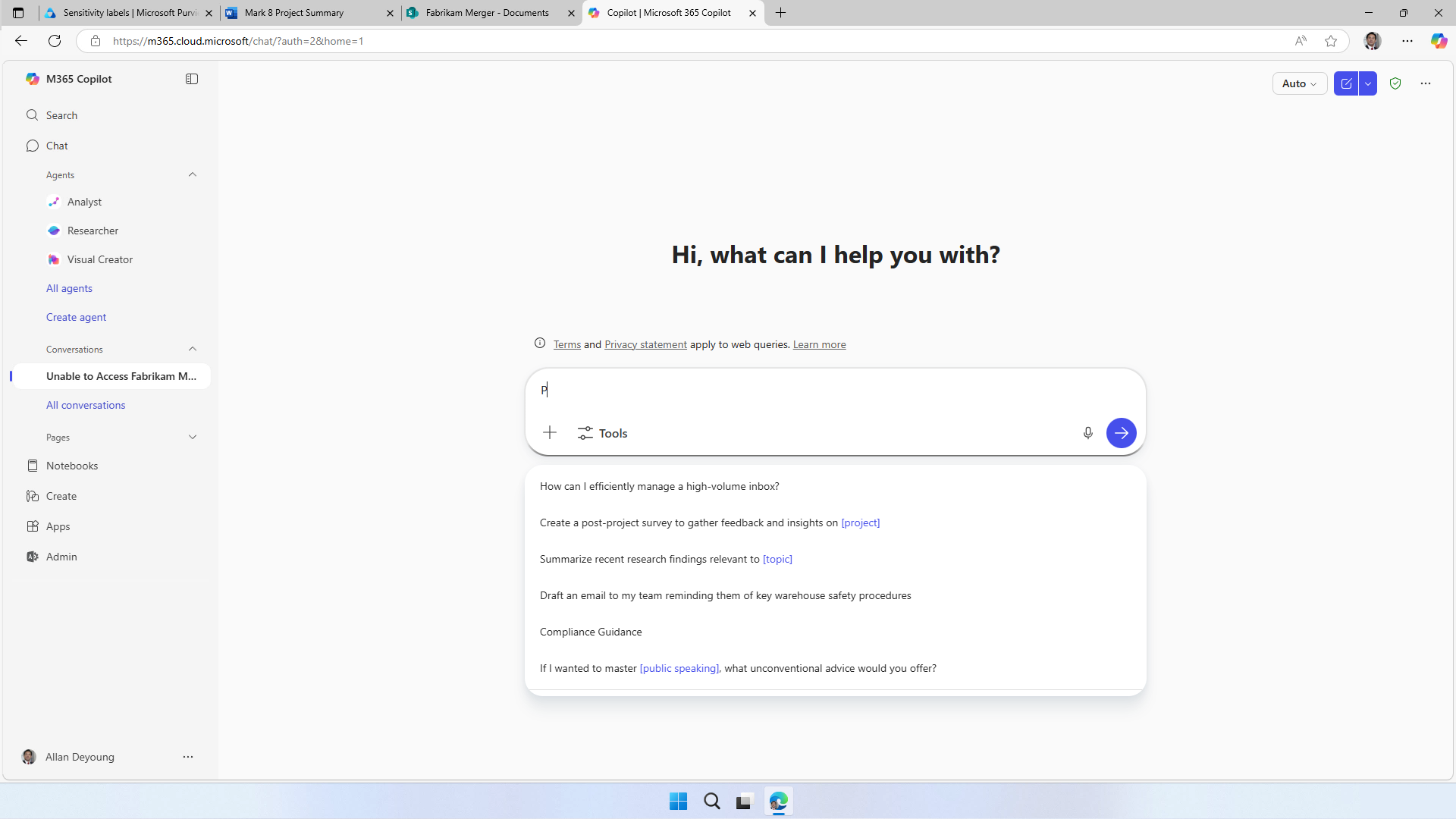Open Apps from the sidebar
This screenshot has height=819, width=1456.
point(110,526)
